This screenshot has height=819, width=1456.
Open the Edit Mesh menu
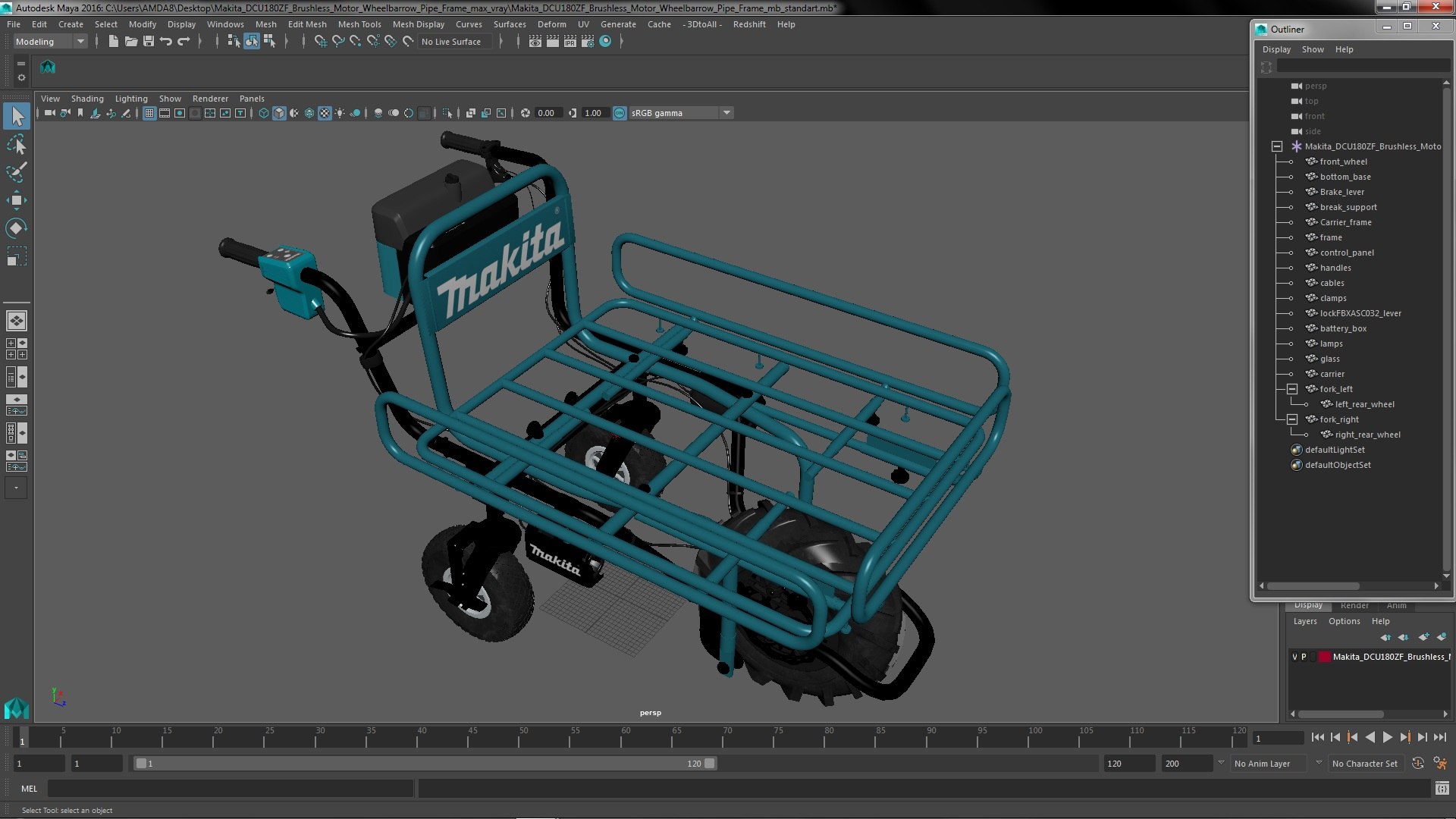[x=307, y=24]
